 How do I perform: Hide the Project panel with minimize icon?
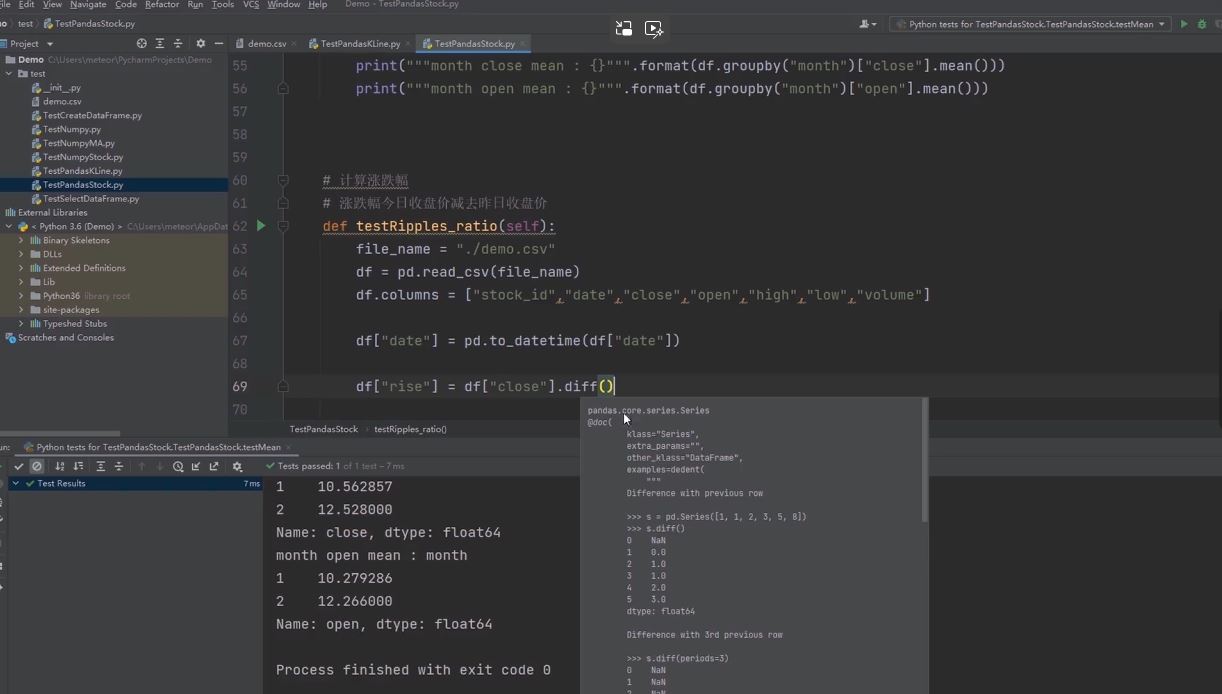[218, 44]
